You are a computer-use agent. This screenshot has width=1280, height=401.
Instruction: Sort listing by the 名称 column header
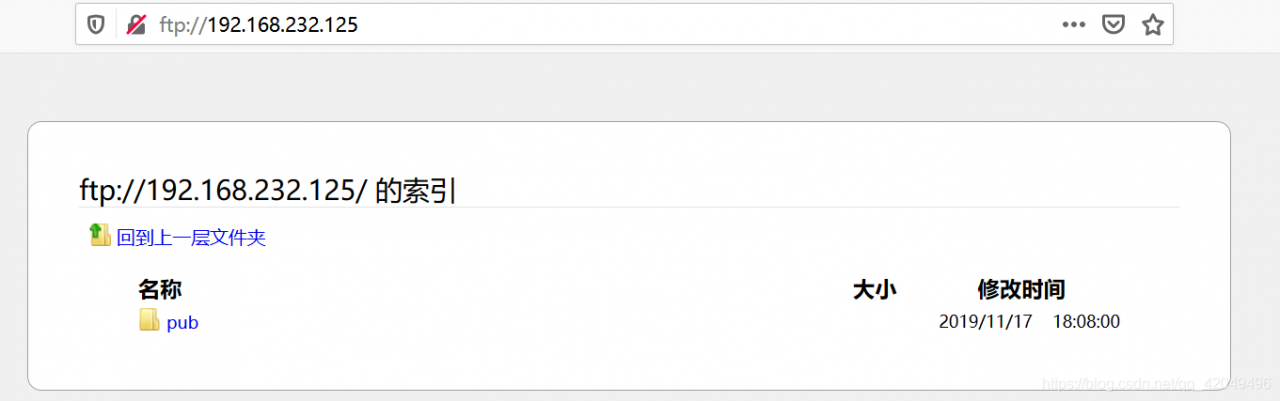click(160, 290)
